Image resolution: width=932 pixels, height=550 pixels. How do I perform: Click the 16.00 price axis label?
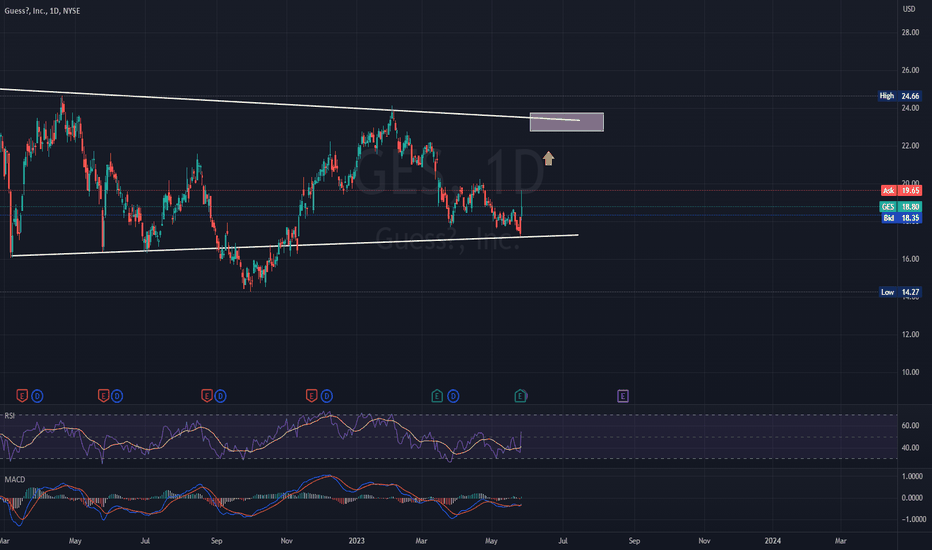click(910, 259)
